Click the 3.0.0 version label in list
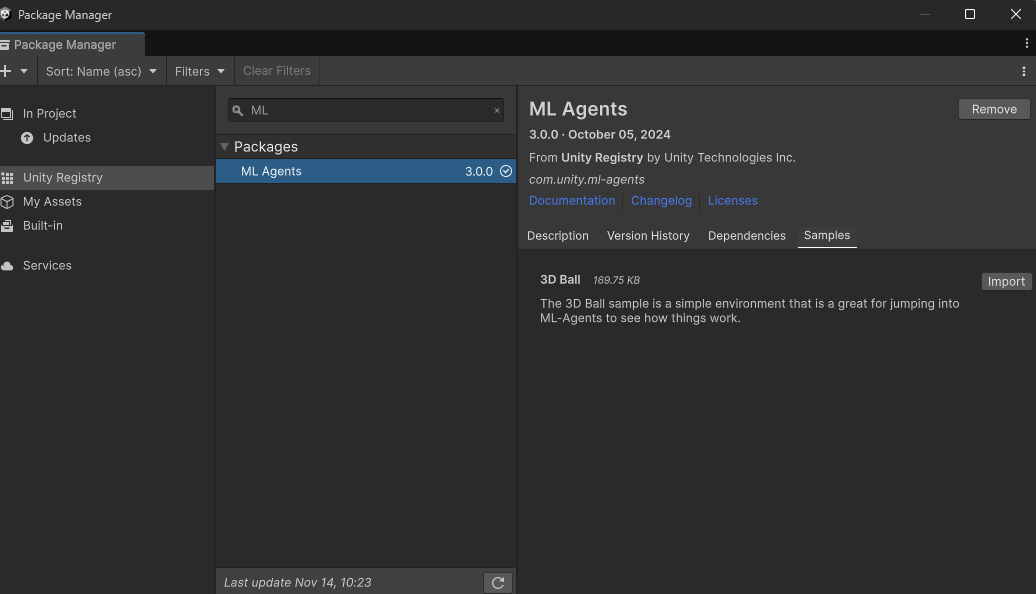 point(479,171)
